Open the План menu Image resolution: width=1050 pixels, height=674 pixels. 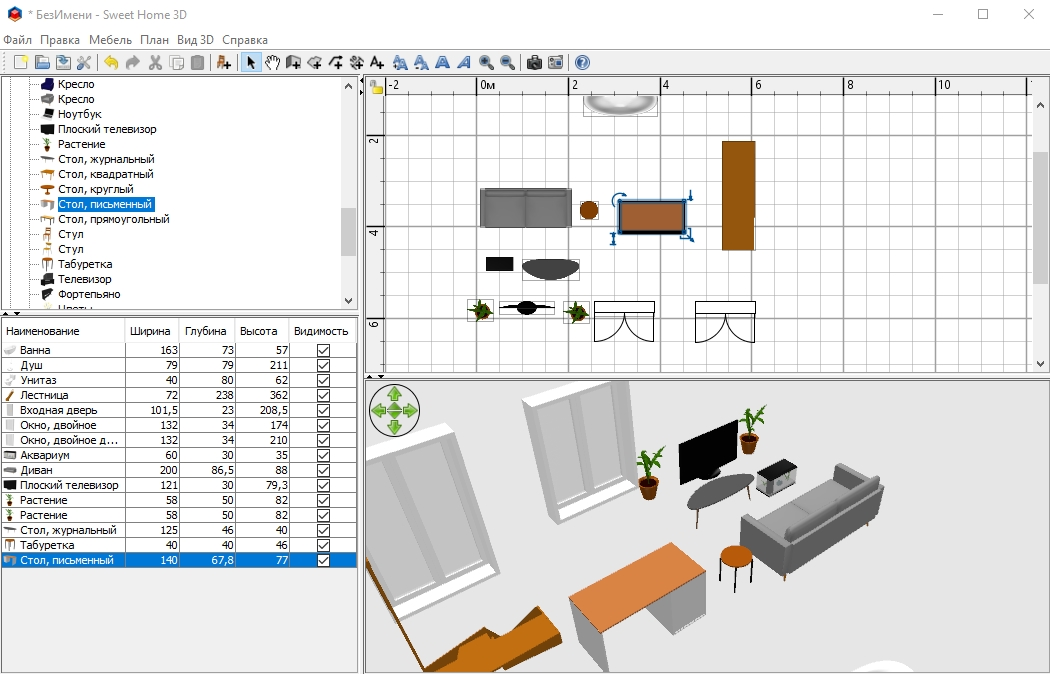[154, 40]
